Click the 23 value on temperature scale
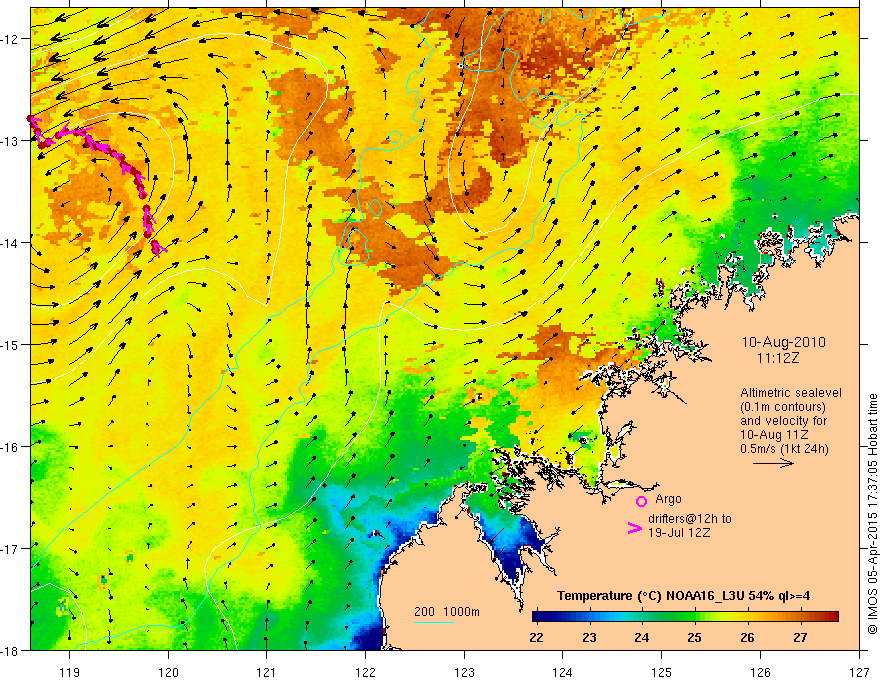 [x=589, y=637]
